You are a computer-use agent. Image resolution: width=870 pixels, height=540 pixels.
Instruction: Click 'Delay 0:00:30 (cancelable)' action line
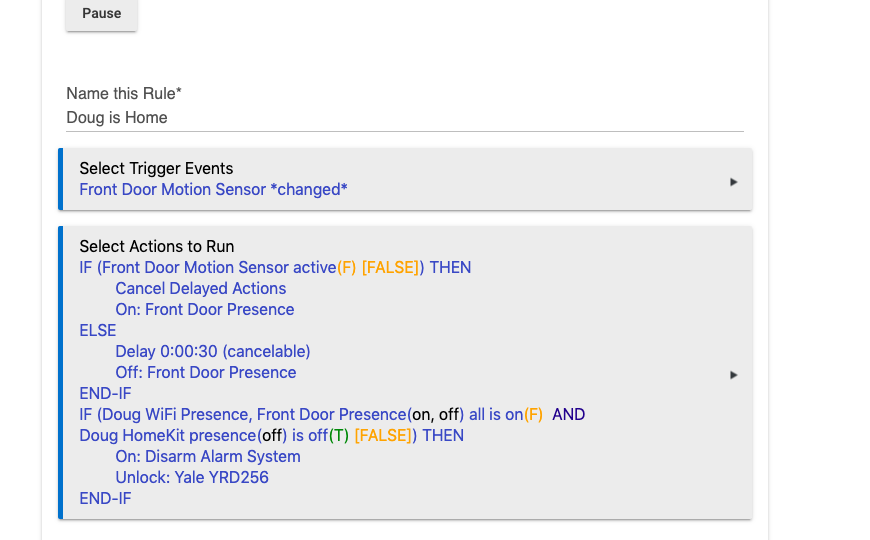[213, 352]
